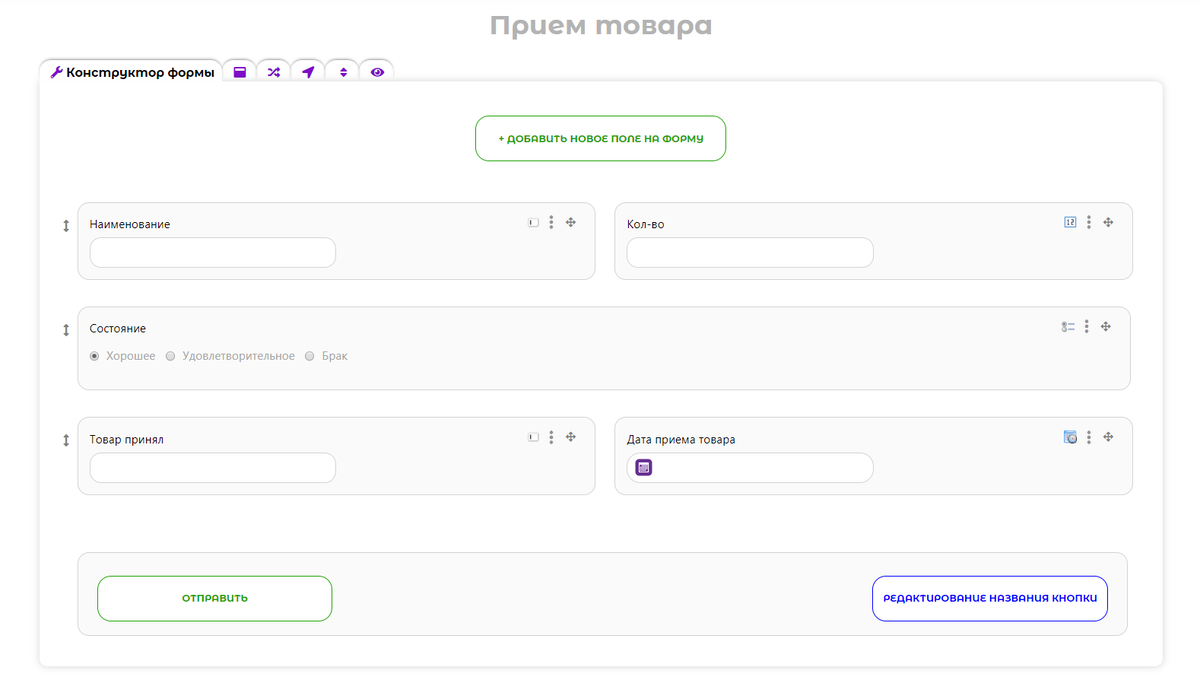Open three-dot menu of Наименование field

pyautogui.click(x=551, y=223)
